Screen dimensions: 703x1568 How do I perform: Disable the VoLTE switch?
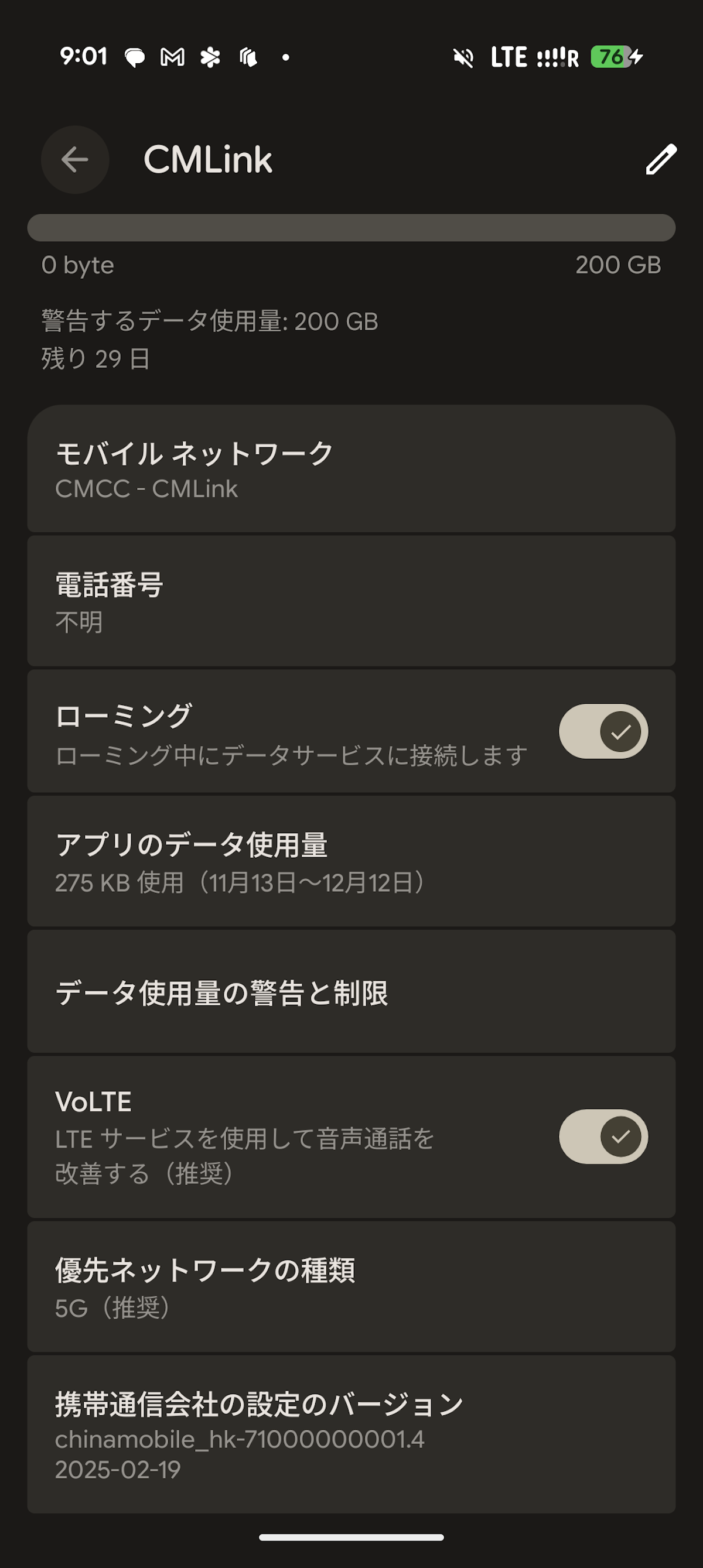pos(603,1136)
